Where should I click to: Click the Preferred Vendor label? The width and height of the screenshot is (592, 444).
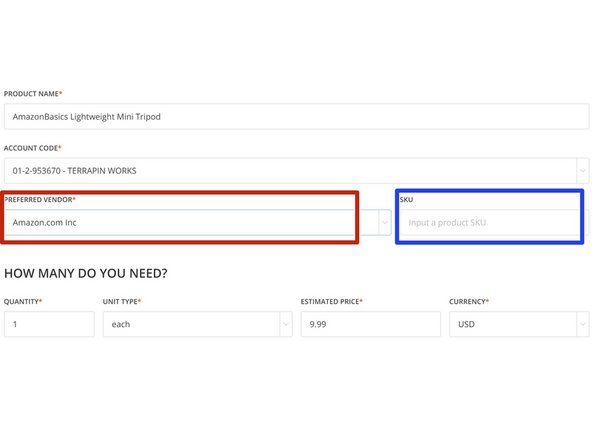pyautogui.click(x=40, y=199)
